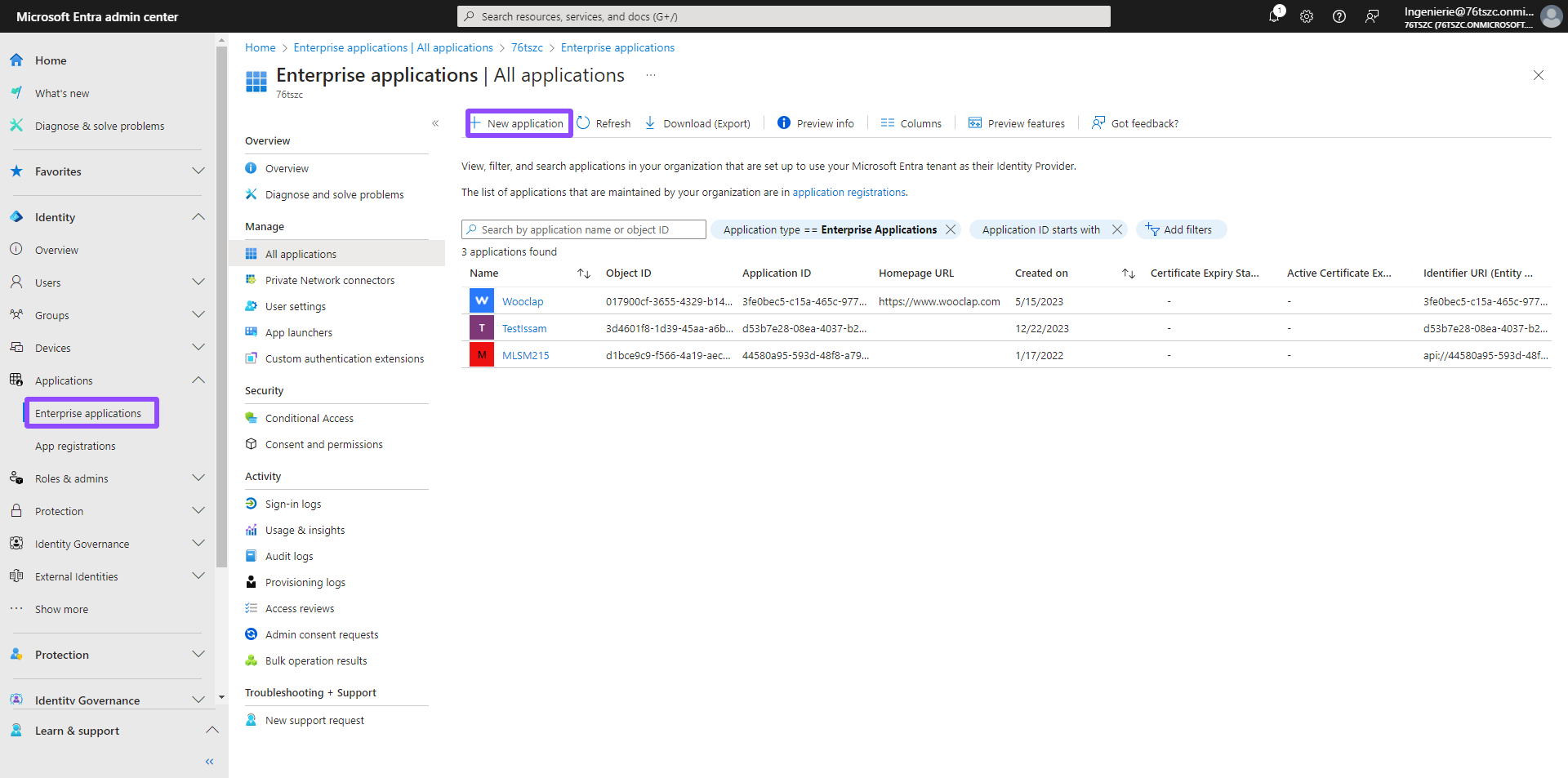The height and width of the screenshot is (778, 1568).
Task: Expand the Favorites chevron
Action: coord(198,171)
